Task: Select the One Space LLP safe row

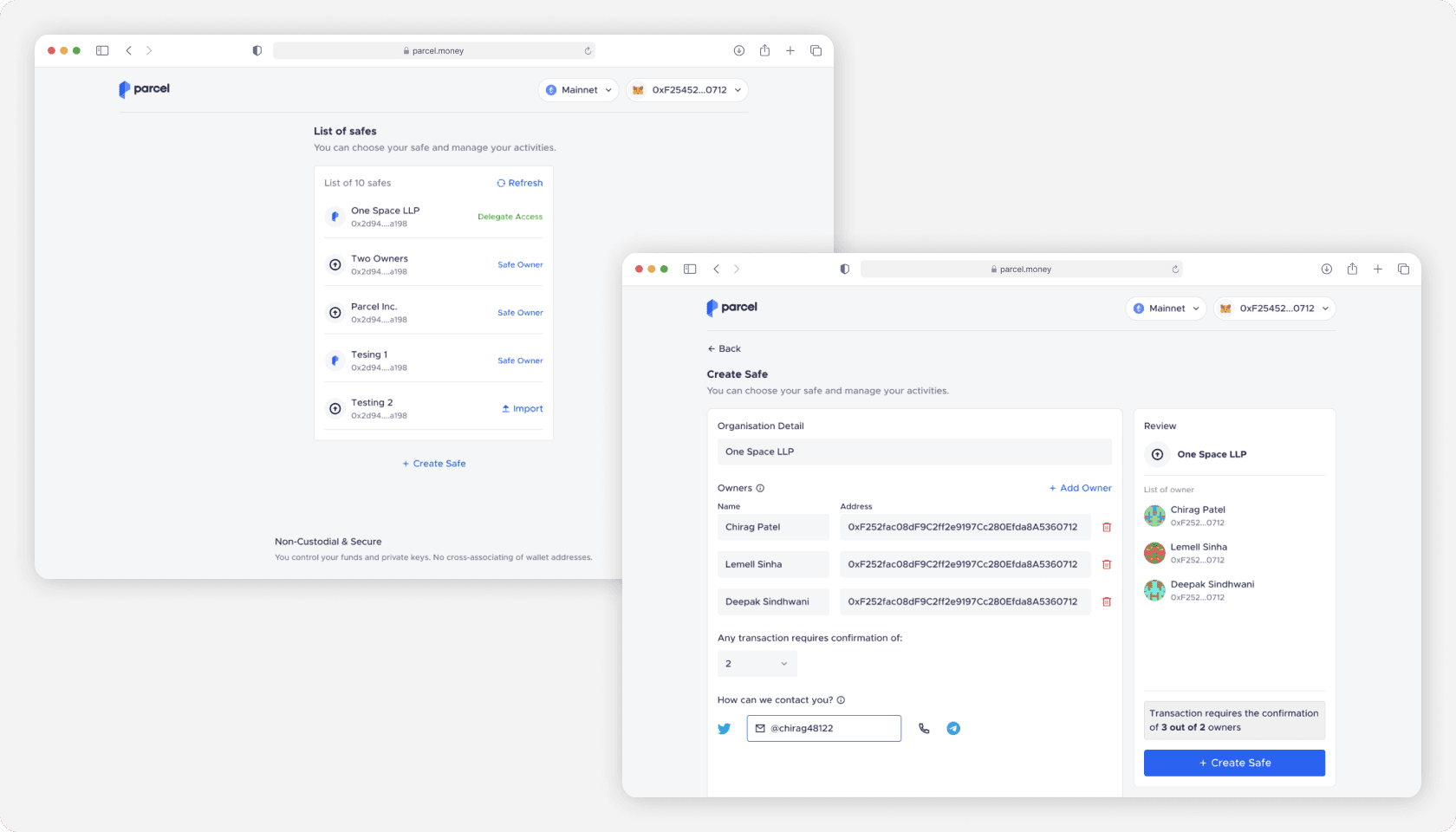Action: (433, 217)
